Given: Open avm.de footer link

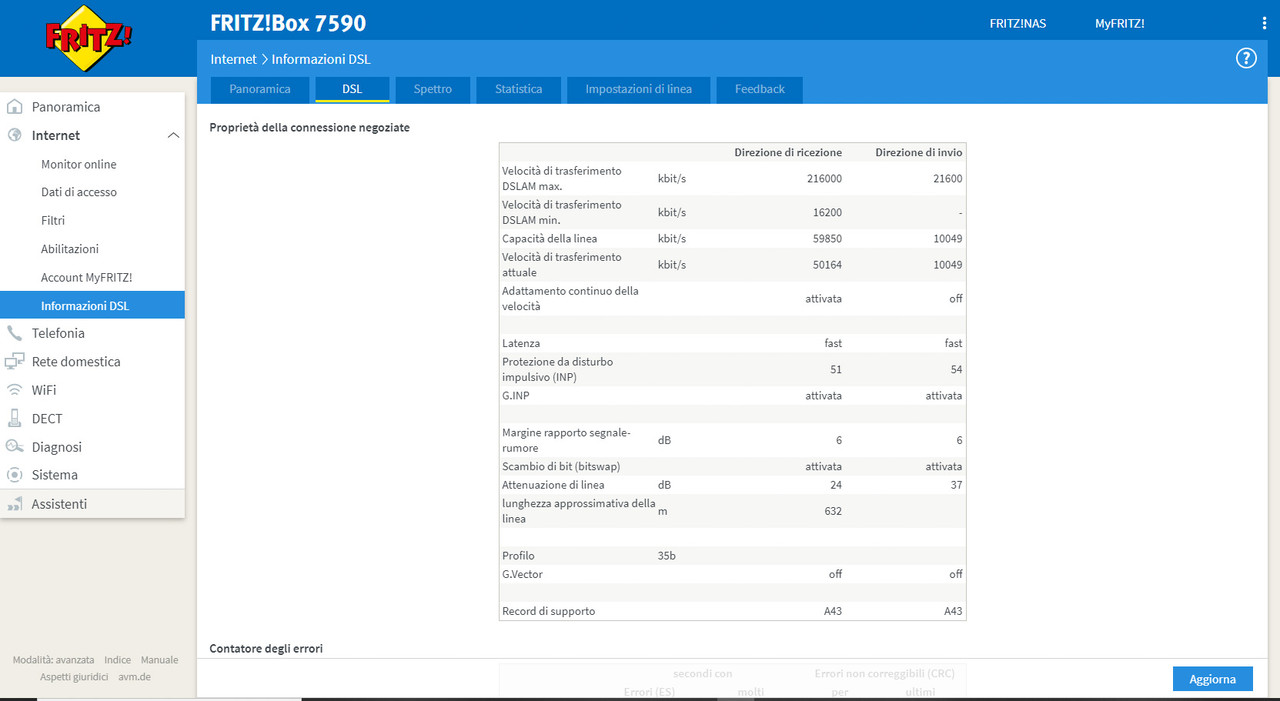Looking at the screenshot, I should click(134, 677).
